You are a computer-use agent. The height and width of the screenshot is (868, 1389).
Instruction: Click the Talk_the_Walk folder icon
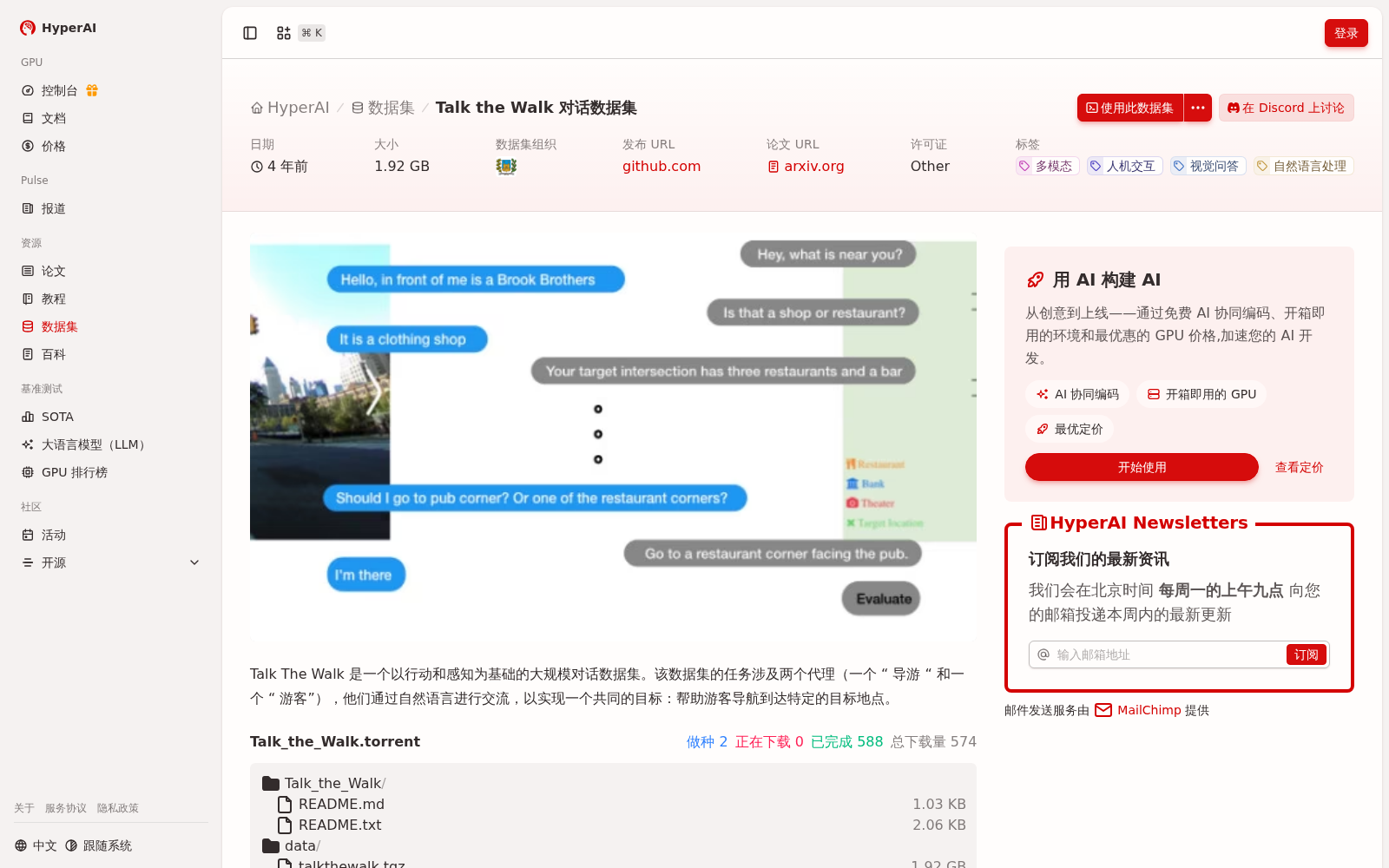[271, 783]
